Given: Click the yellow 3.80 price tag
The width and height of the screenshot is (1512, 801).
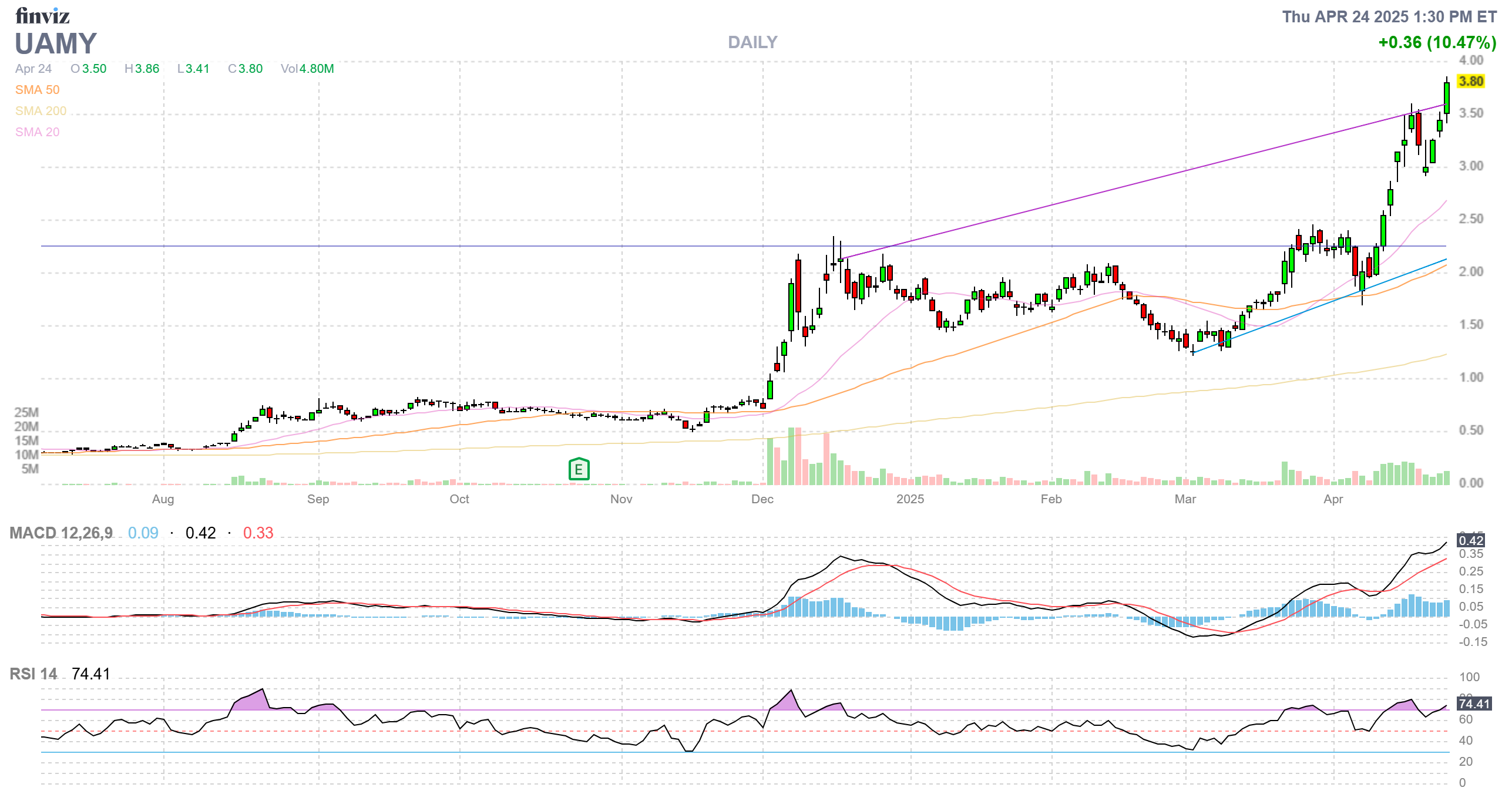Looking at the screenshot, I should [x=1471, y=81].
